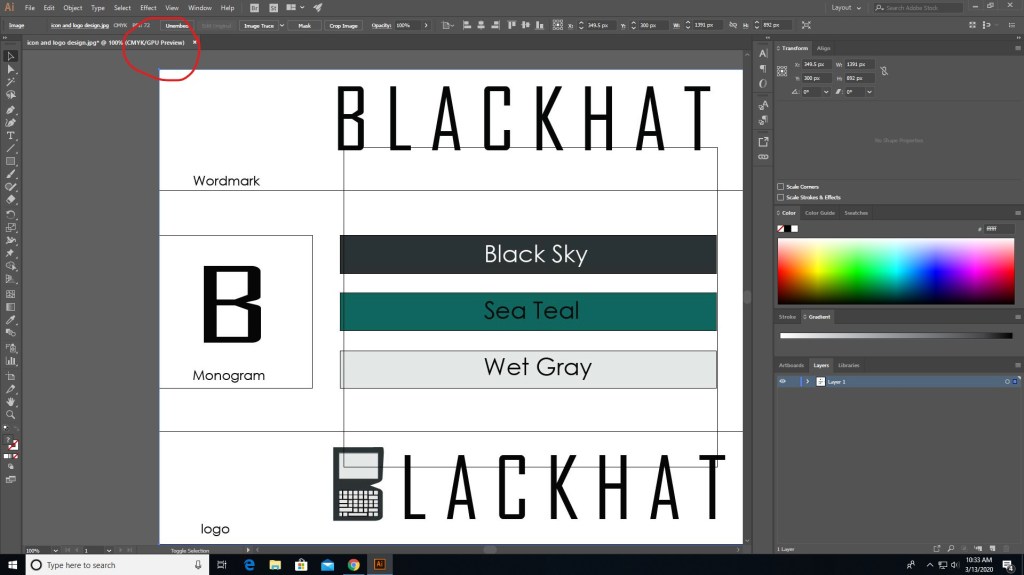Click the Adobe Stock (St) icon
The height and width of the screenshot is (575, 1024).
(x=274, y=8)
